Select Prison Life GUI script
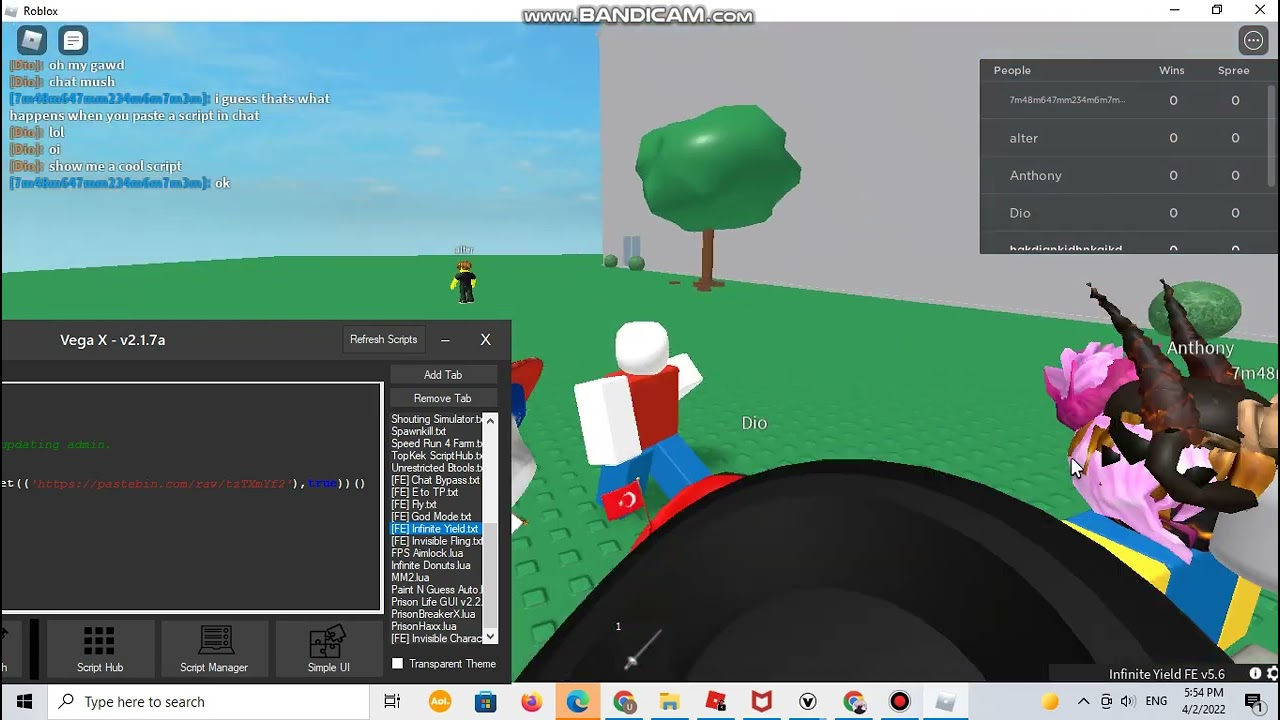Viewport: 1280px width, 720px height. click(x=436, y=602)
